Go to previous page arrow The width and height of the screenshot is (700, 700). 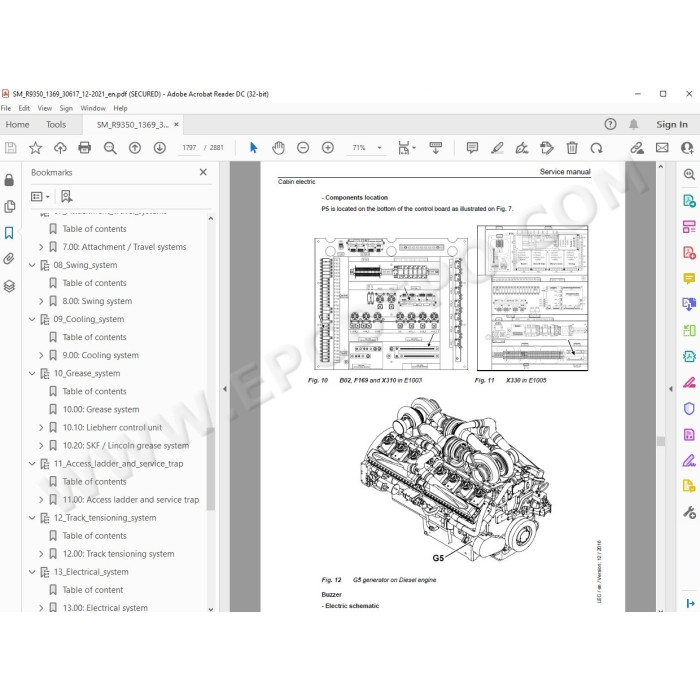pyautogui.click(x=135, y=148)
